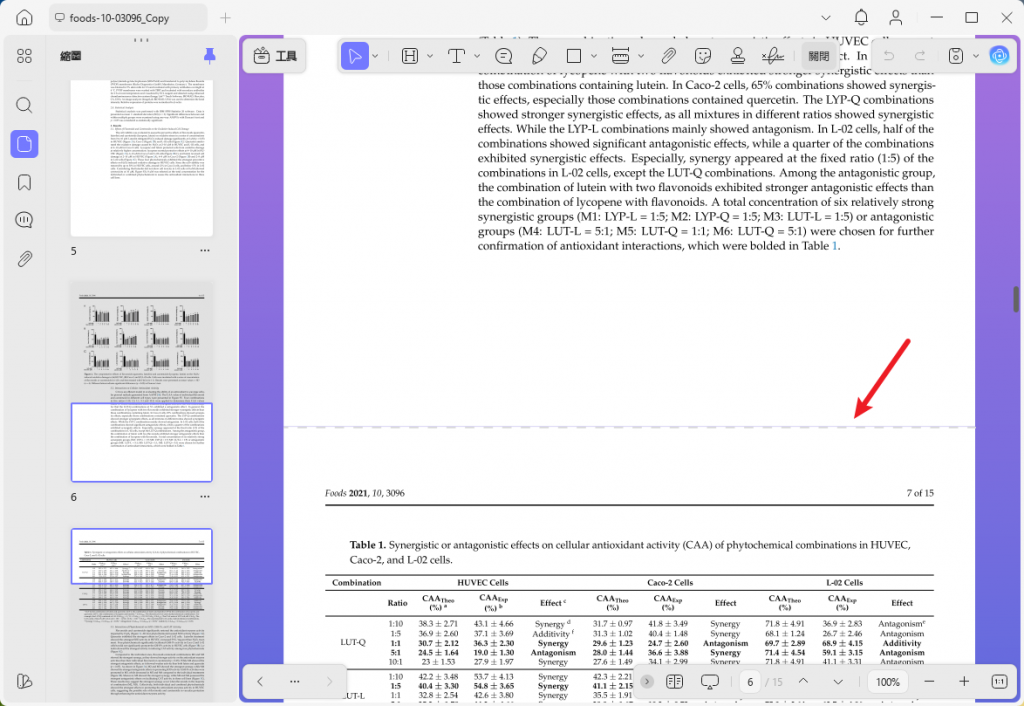Screen dimensions: 1024x706
Task: Select the pencil drawing tool
Action: pyautogui.click(x=539, y=56)
